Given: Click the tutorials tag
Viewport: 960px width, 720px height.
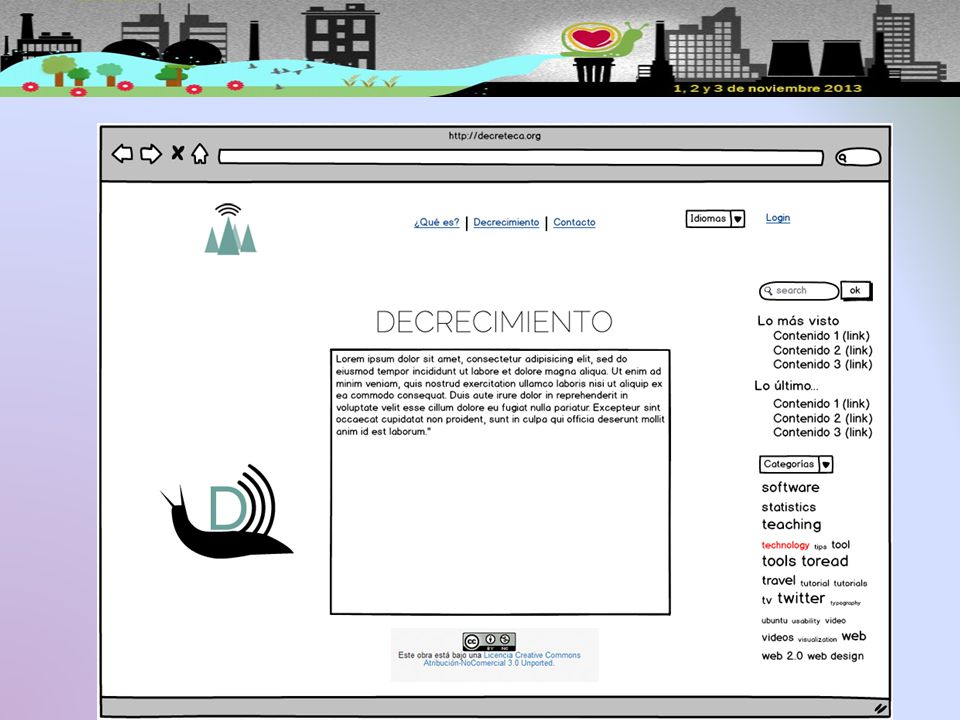Looking at the screenshot, I should (850, 583).
